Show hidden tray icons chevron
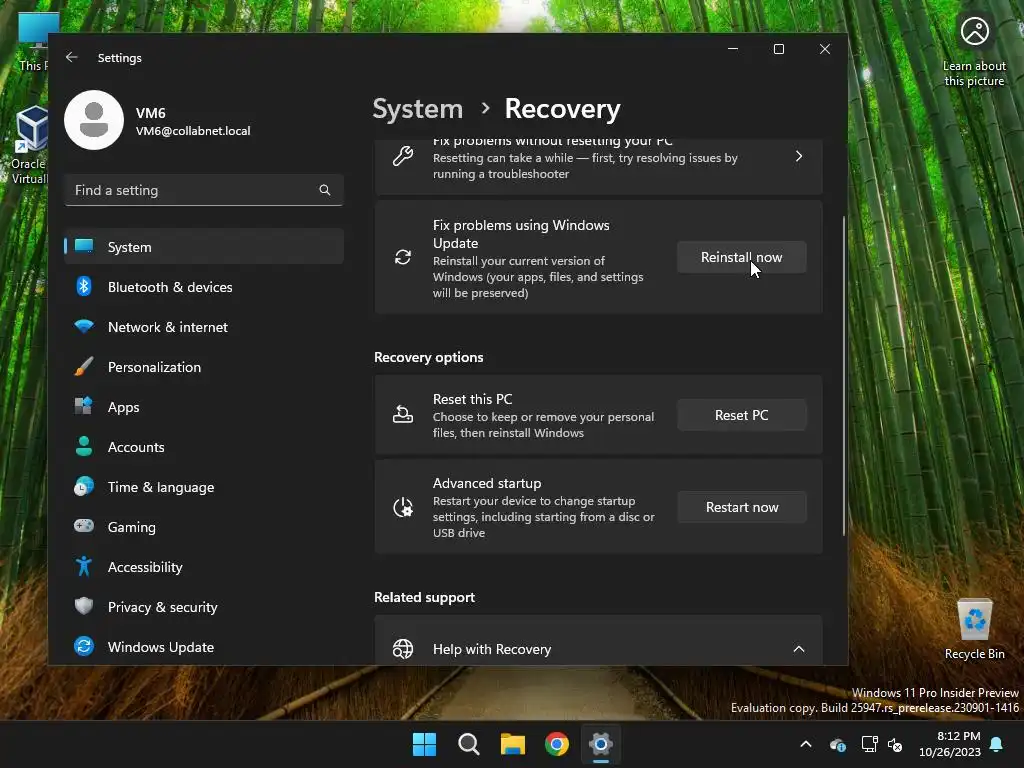Screen dimensions: 1024x768 click(x=806, y=744)
